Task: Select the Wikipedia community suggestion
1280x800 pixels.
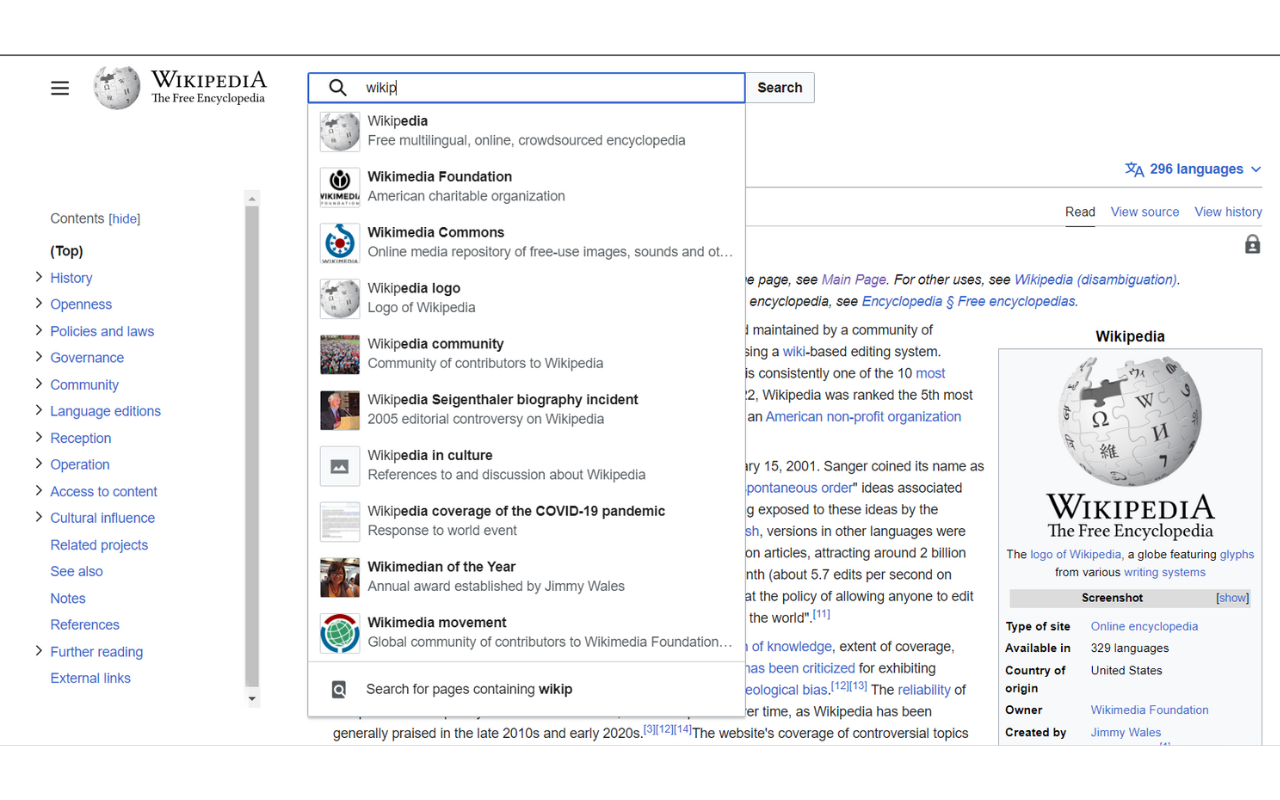Action: (x=527, y=354)
